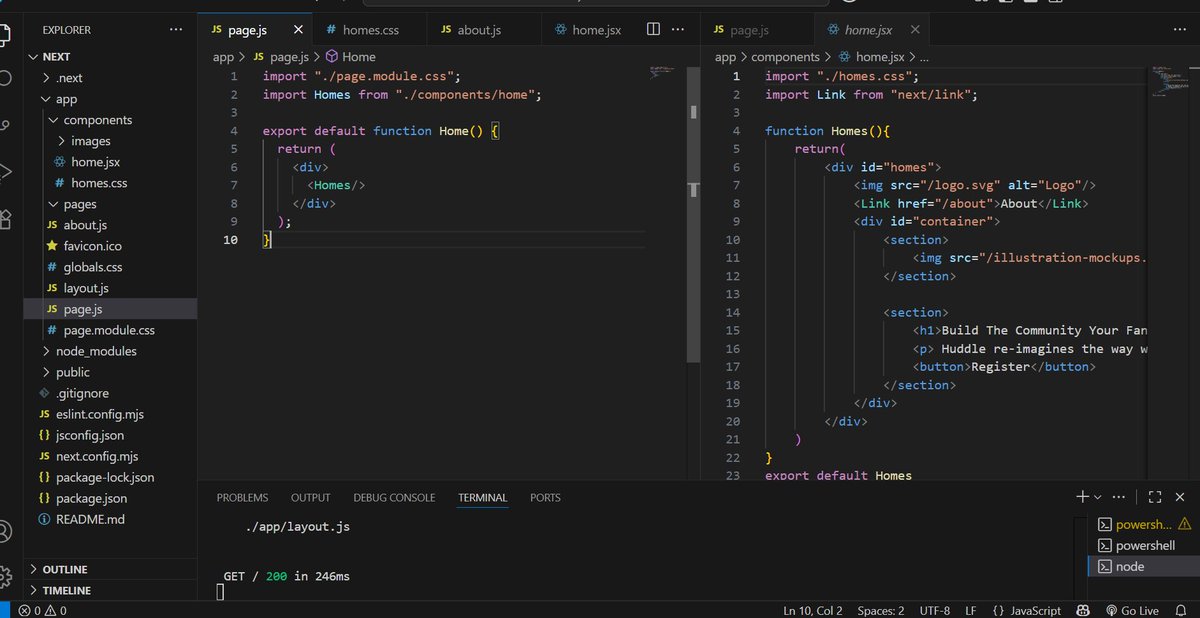1200x618 pixels.
Task: Open Explorer more actions ellipsis
Action: [x=176, y=30]
